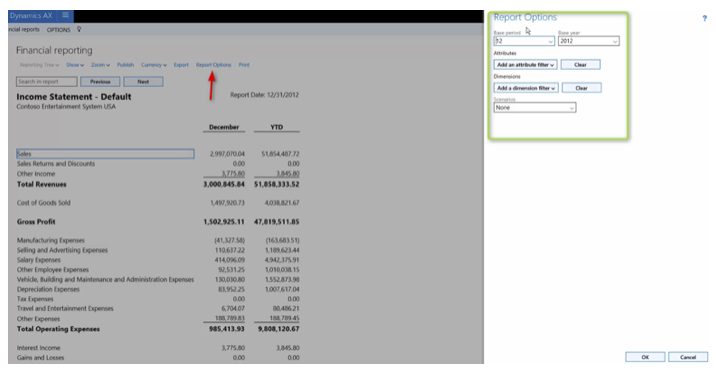Open the Dynamics AX navigation hamburger menu
716x379 pixels.
click(65, 15)
